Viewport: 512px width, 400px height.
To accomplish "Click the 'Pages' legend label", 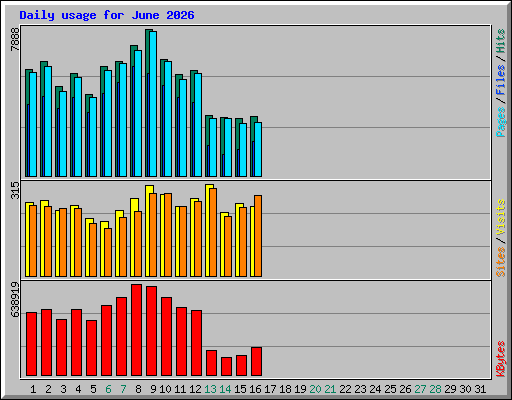I will coord(500,122).
